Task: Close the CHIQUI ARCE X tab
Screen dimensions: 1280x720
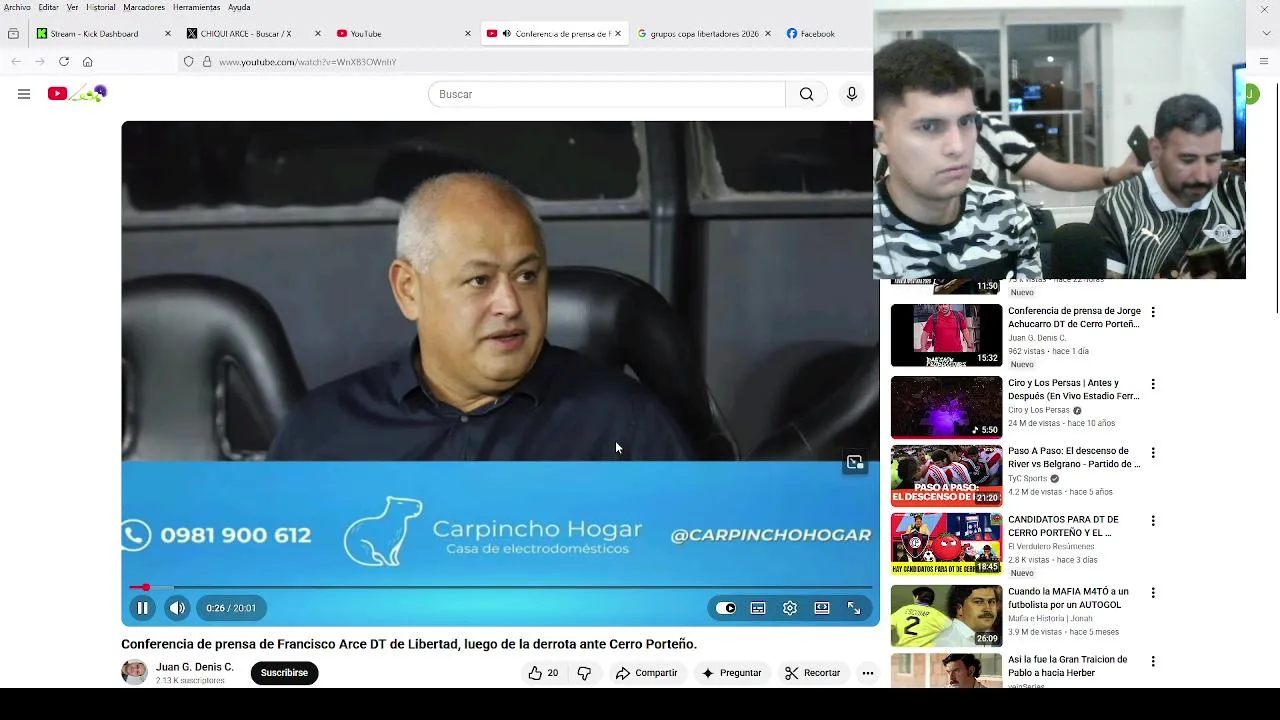Action: [x=318, y=33]
